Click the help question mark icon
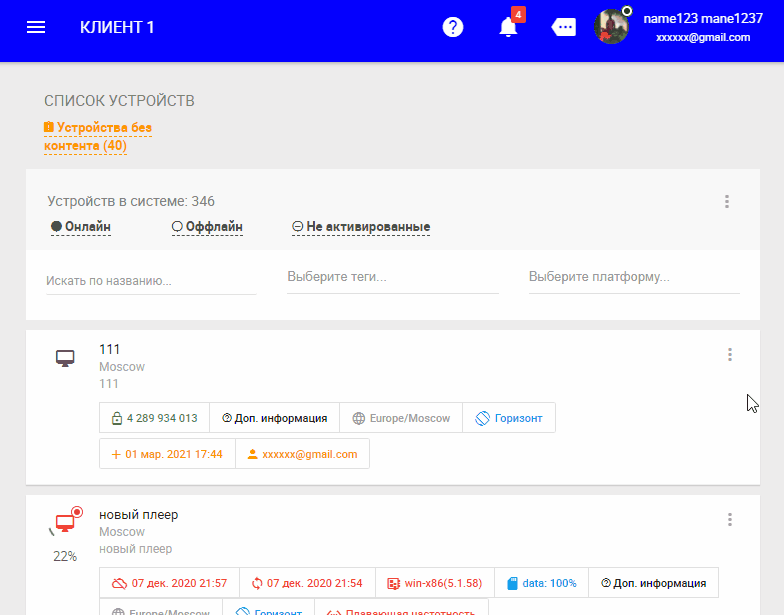 [453, 27]
